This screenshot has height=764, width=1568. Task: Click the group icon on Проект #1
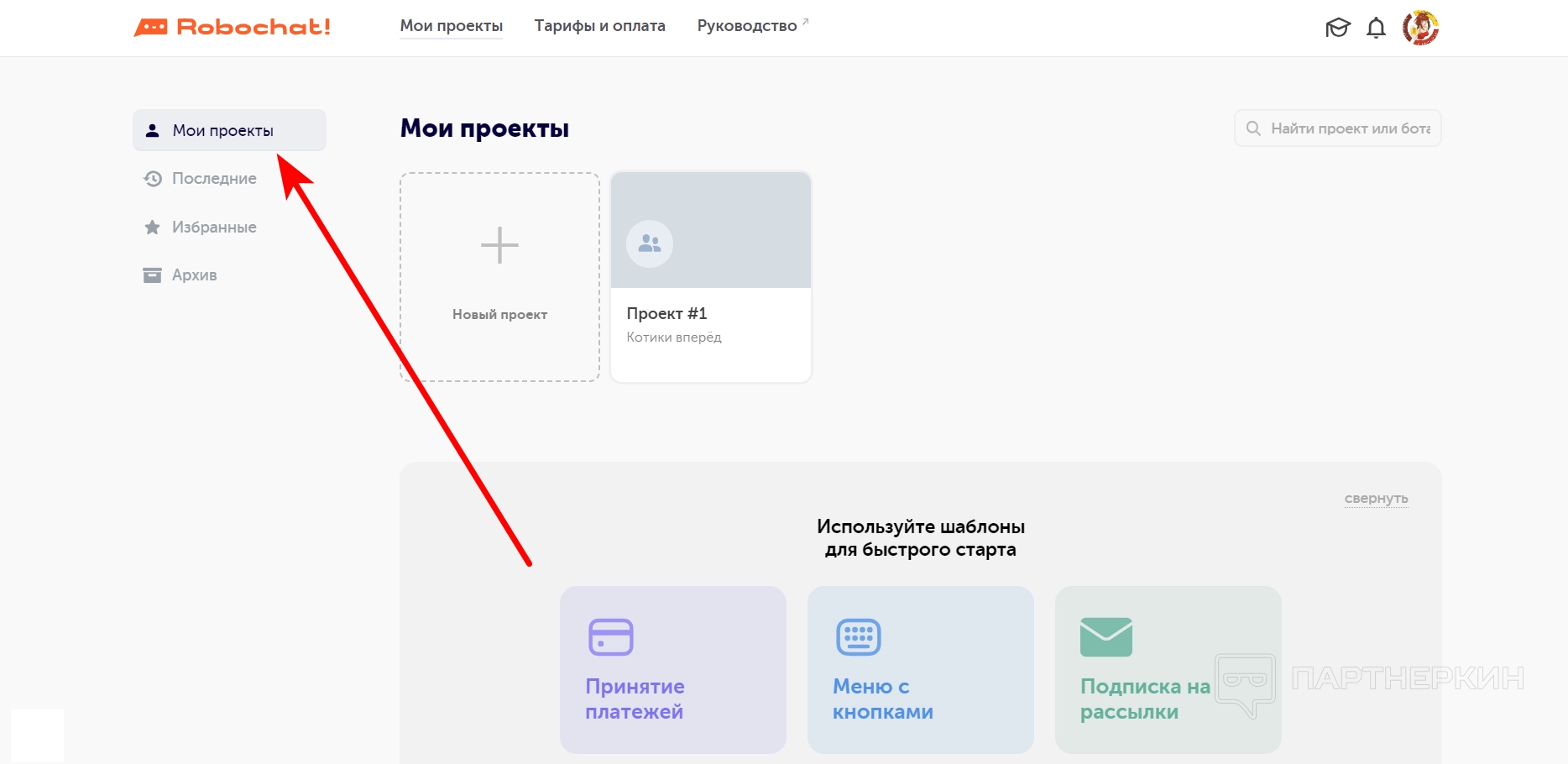650,243
